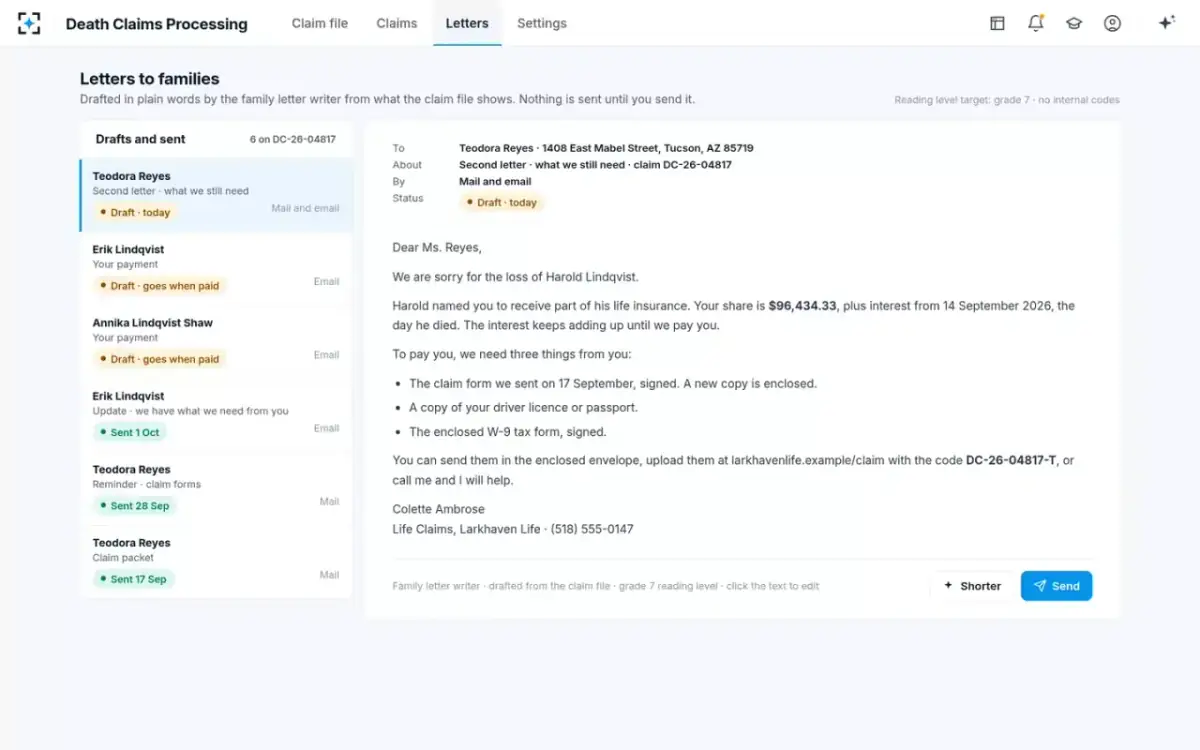Click the greeting line Dear Ms. Reyes
This screenshot has height=750, width=1200.
[437, 248]
